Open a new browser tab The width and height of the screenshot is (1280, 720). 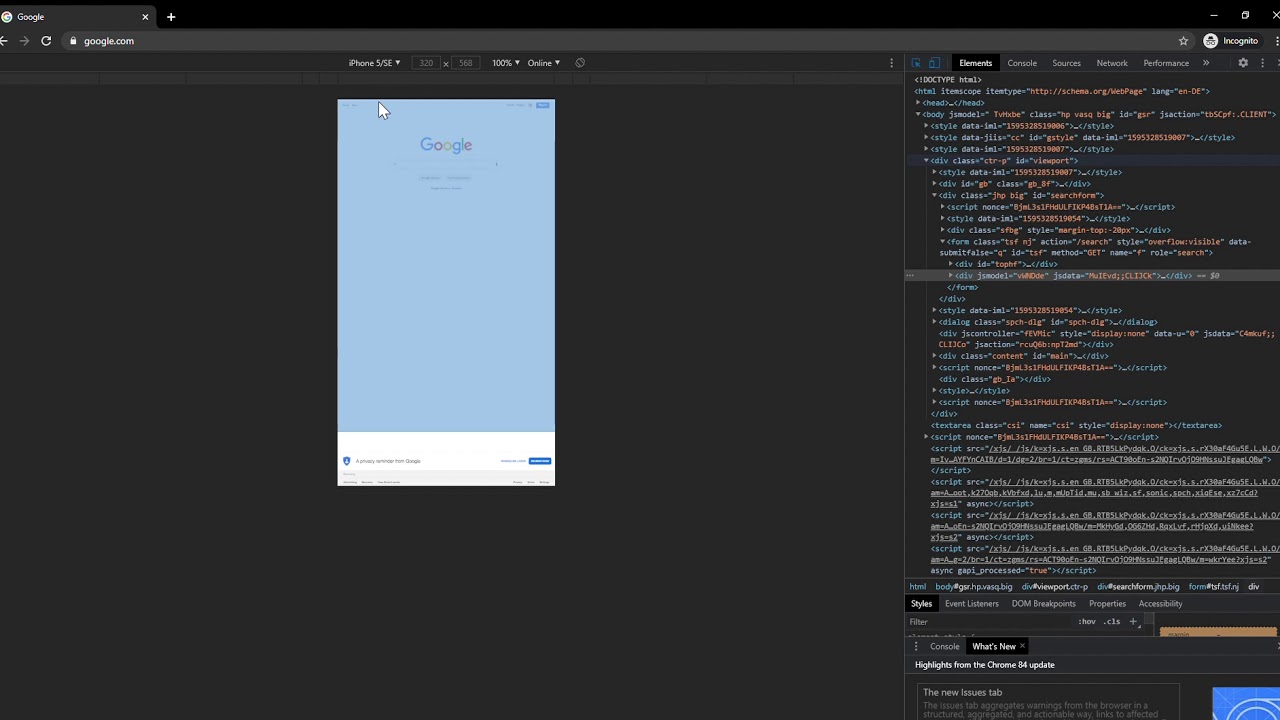[x=171, y=17]
